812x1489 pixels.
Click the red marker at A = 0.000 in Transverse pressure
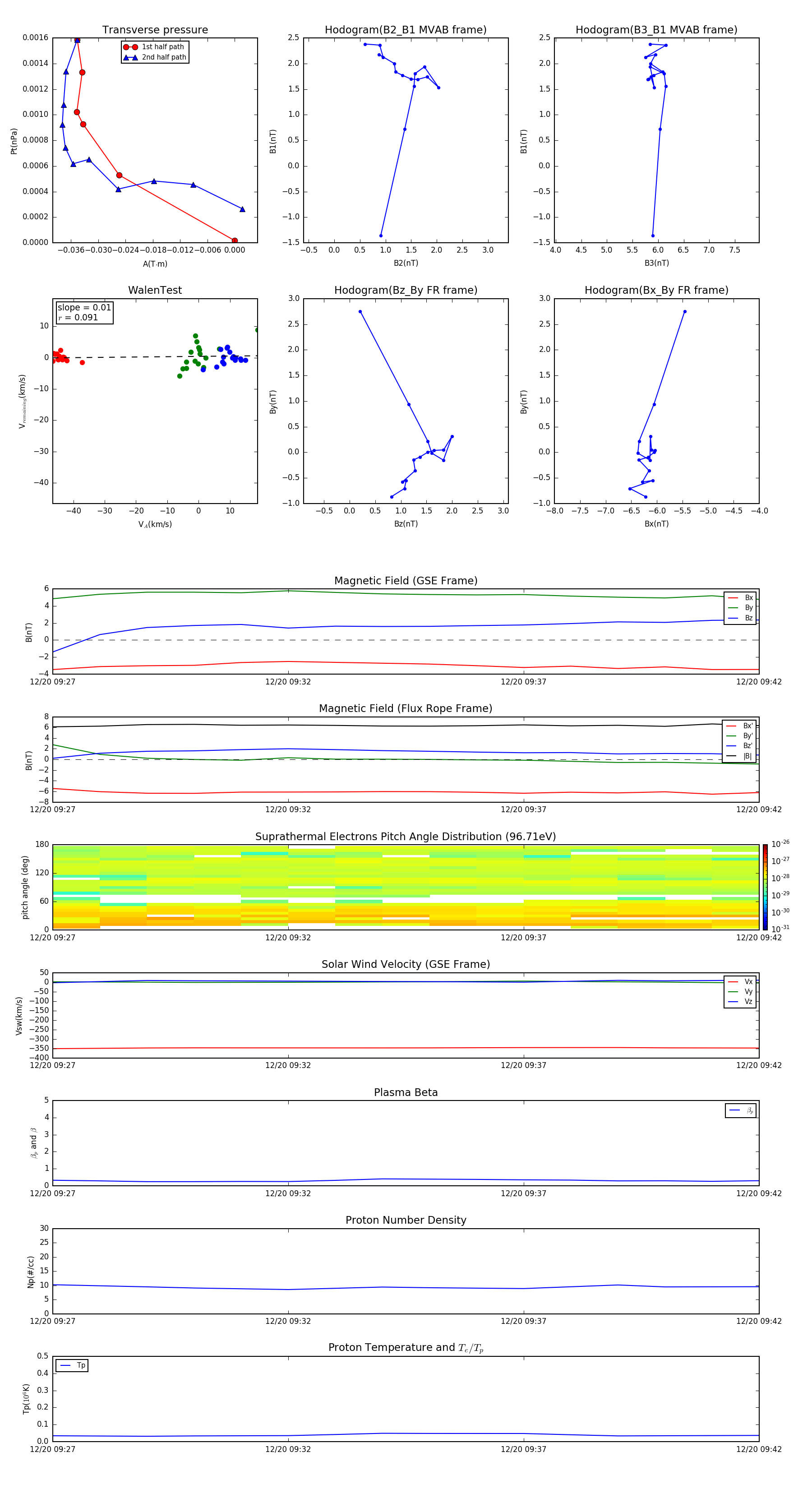pos(235,240)
